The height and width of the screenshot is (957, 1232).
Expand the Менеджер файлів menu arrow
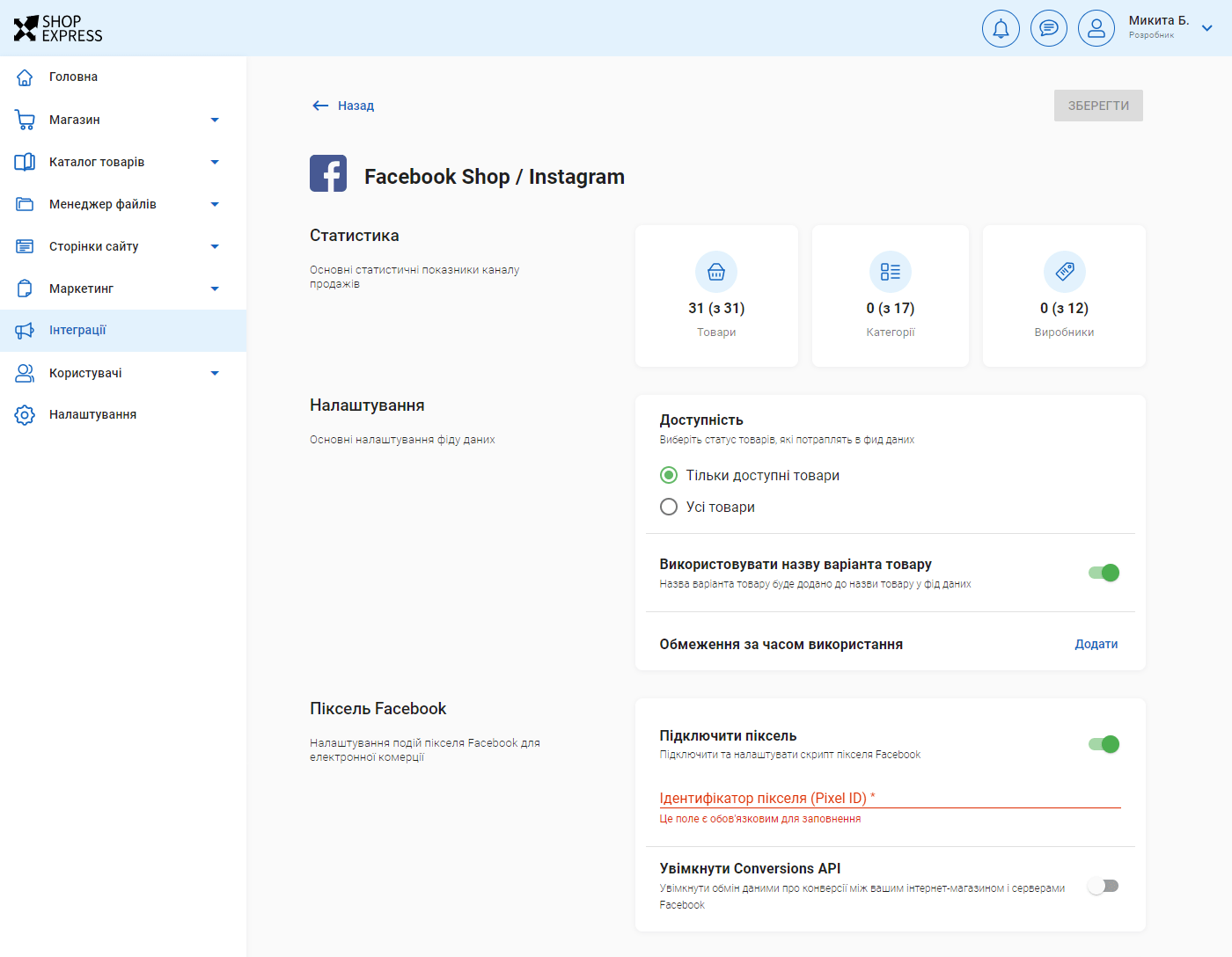coord(215,204)
